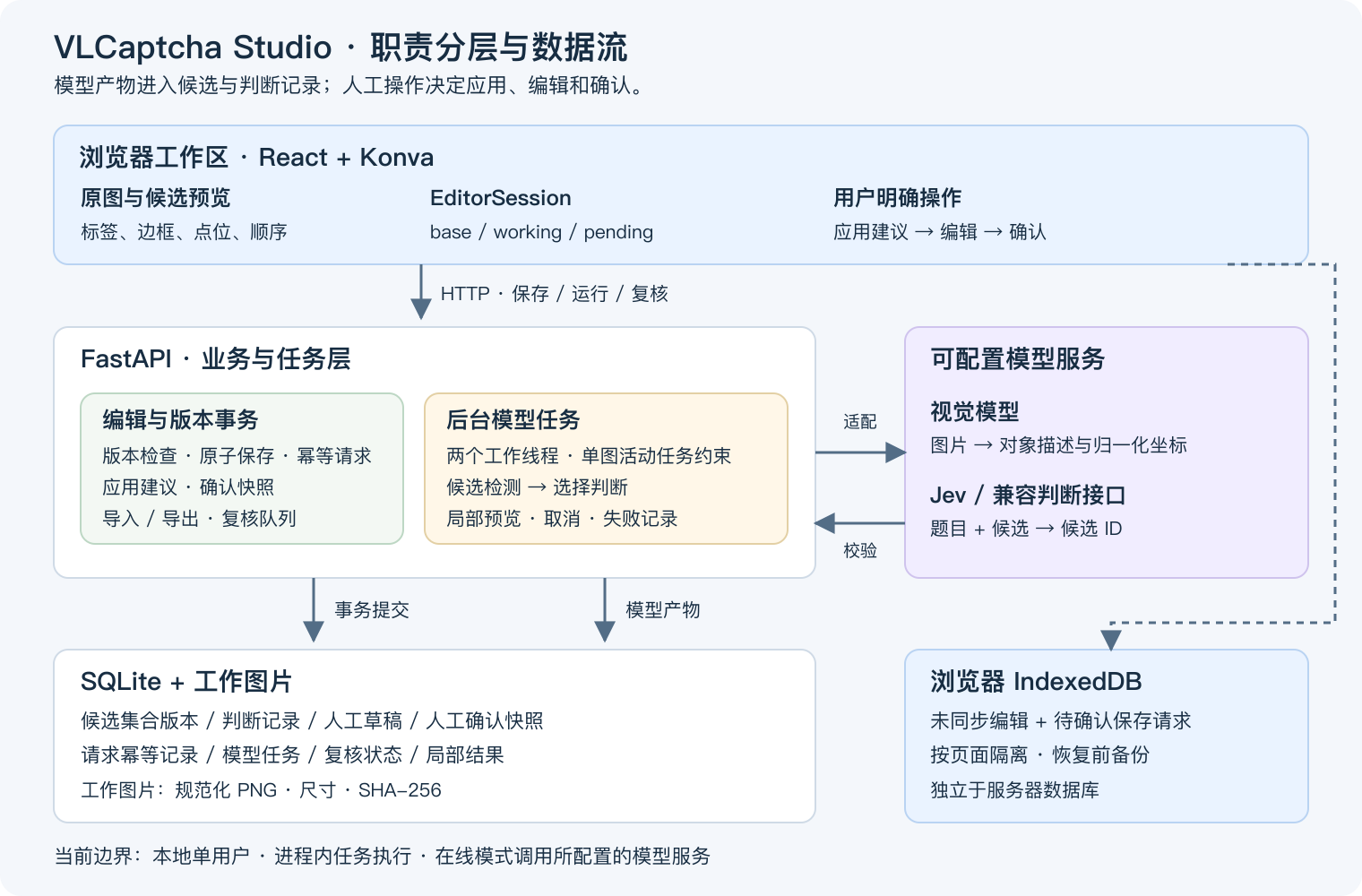Click the subtitle "模型产物进入候选与判断记录" line
1362x896 pixels.
[x=349, y=85]
